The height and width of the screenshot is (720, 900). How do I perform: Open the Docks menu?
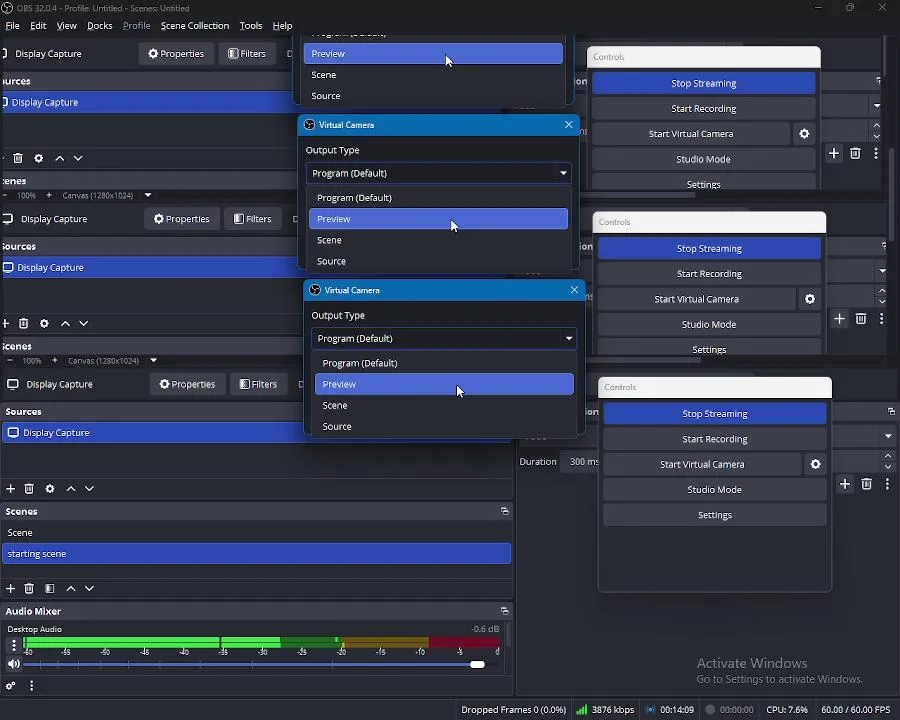pyautogui.click(x=100, y=25)
